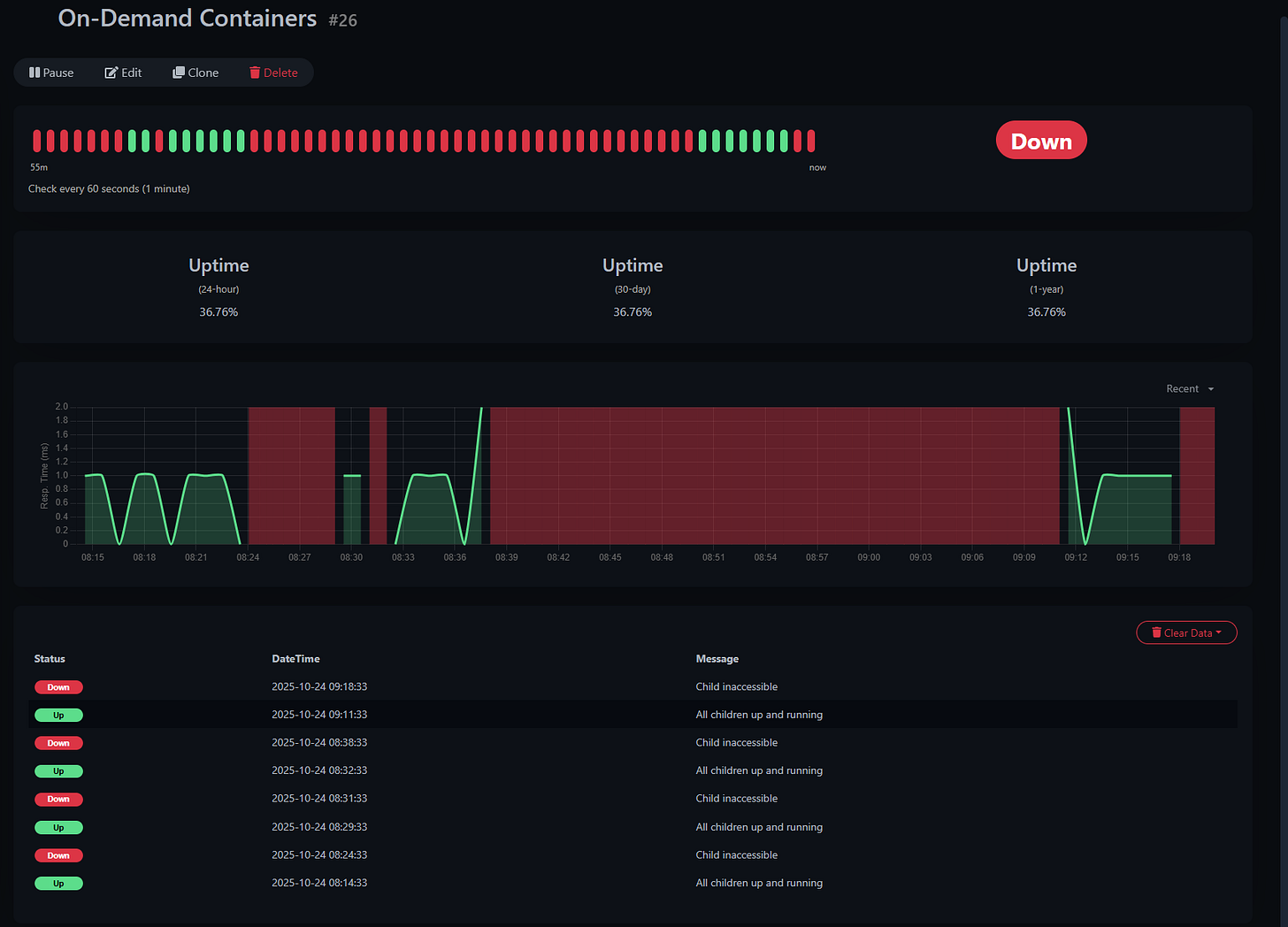Click the Edit monitor button
Image resolution: width=1288 pixels, height=927 pixels.
123,73
